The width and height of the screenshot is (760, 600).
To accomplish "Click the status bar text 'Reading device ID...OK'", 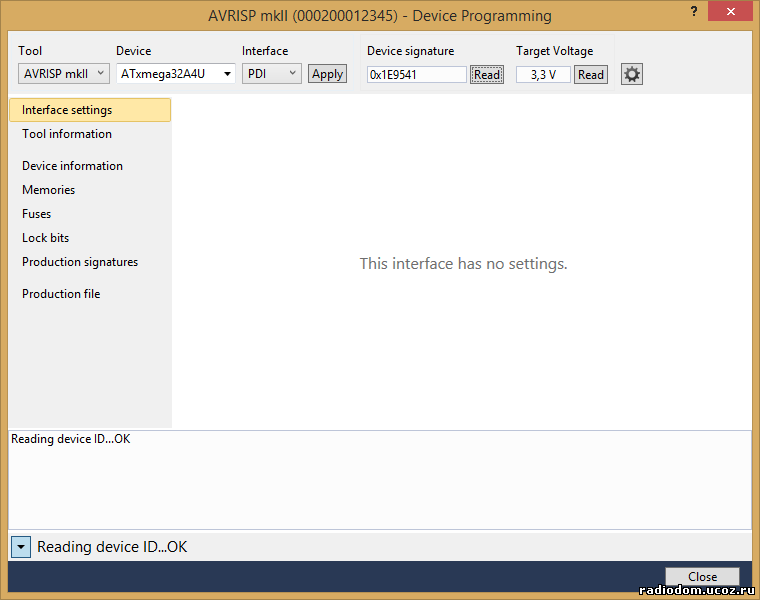I will pos(112,547).
